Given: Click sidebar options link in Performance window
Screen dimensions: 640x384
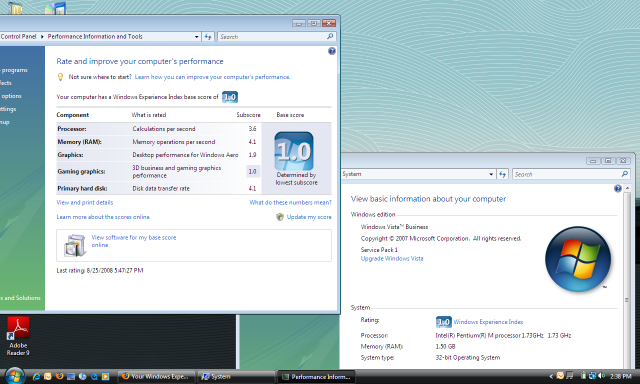Looking at the screenshot, I should (x=11, y=96).
